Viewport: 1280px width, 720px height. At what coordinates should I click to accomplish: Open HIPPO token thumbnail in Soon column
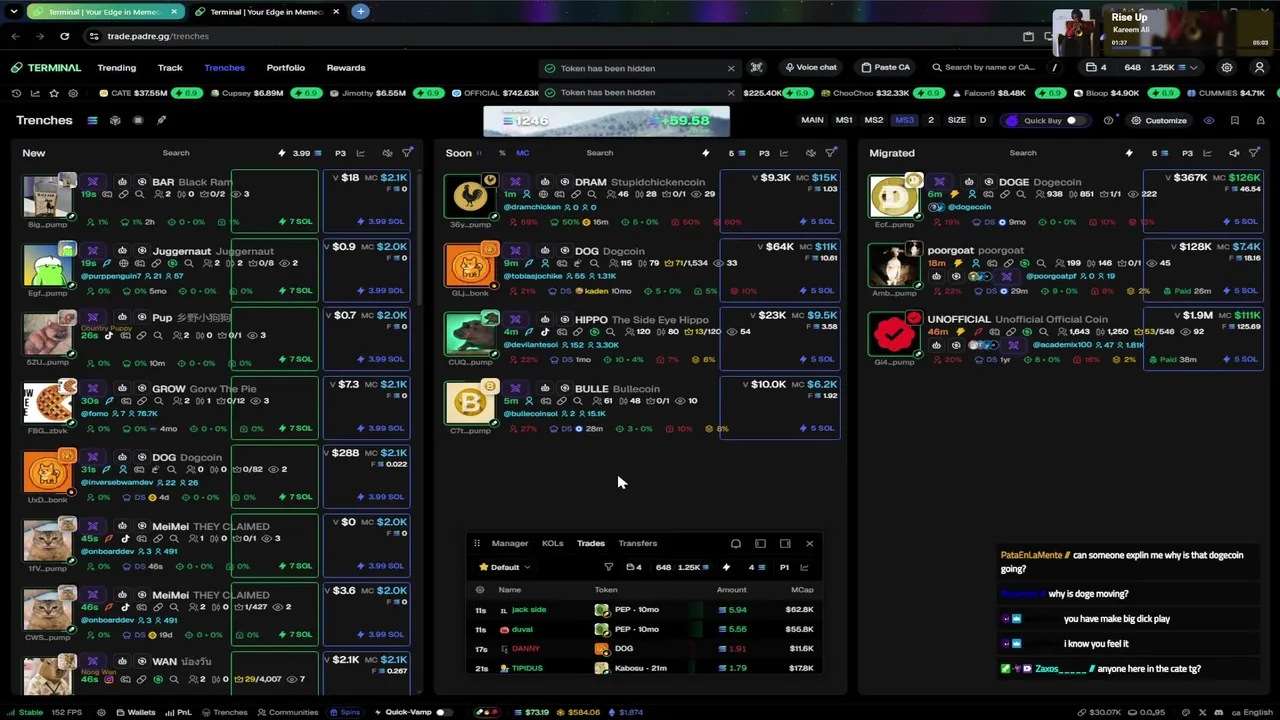click(471, 335)
